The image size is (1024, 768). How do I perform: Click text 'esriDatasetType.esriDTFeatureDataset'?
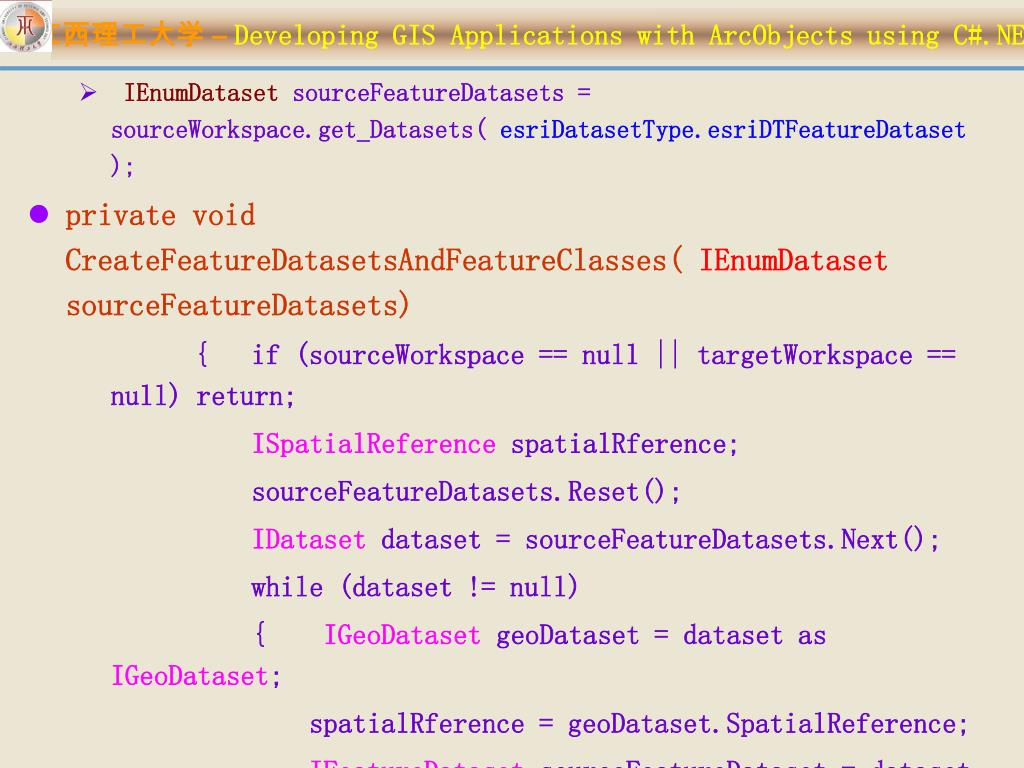point(733,130)
